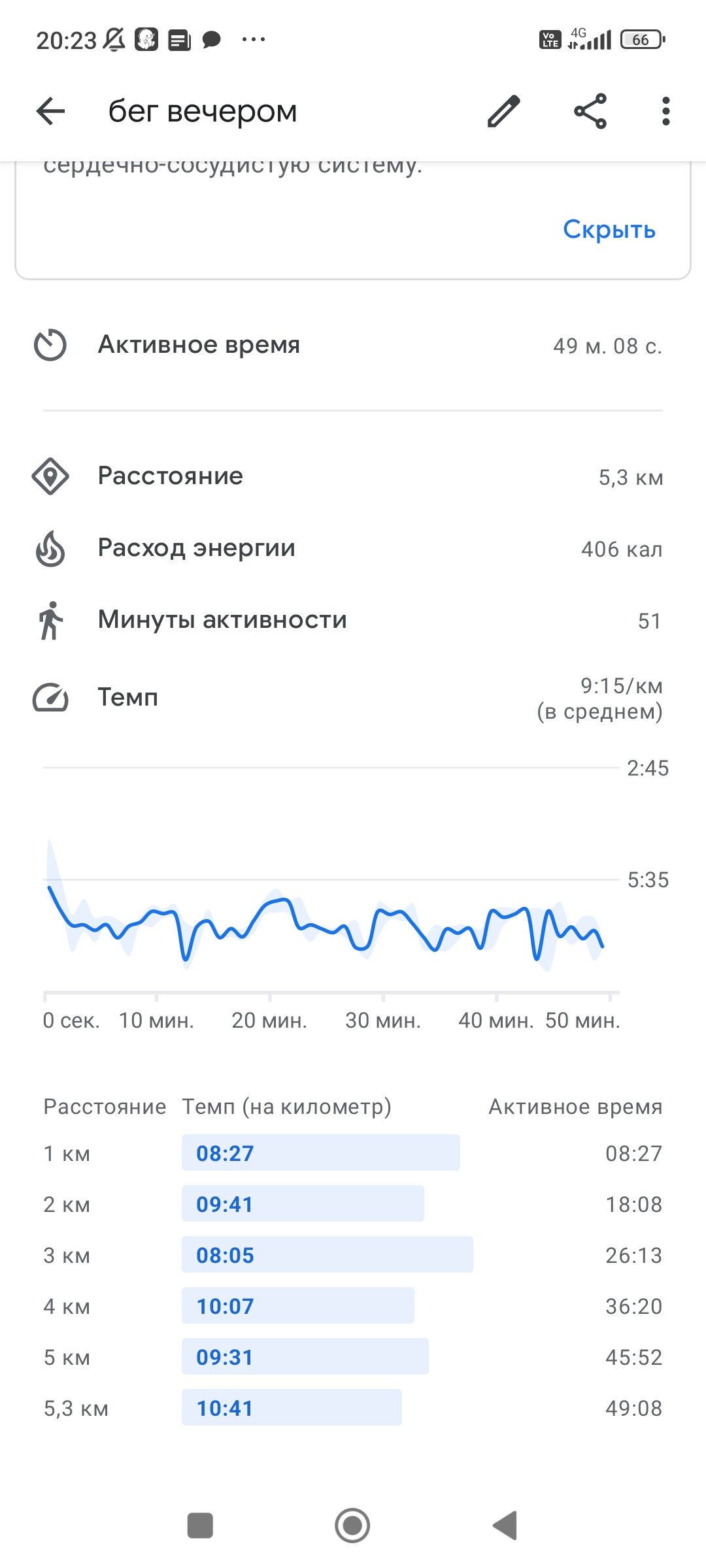Select the 08:05 pace bar for 3 км
The height and width of the screenshot is (1568, 706).
point(327,1254)
